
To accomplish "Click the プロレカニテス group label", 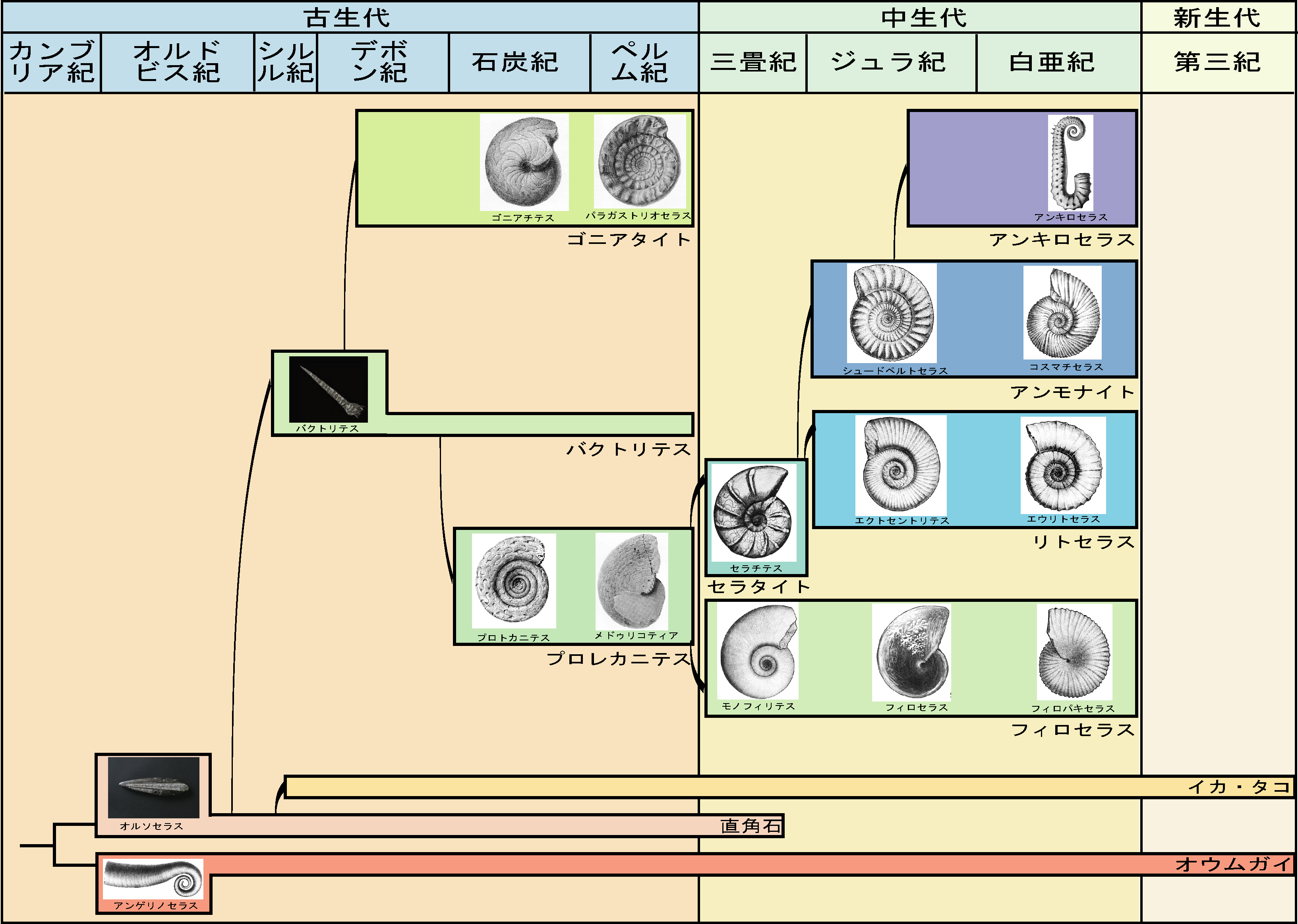I will coord(619,658).
